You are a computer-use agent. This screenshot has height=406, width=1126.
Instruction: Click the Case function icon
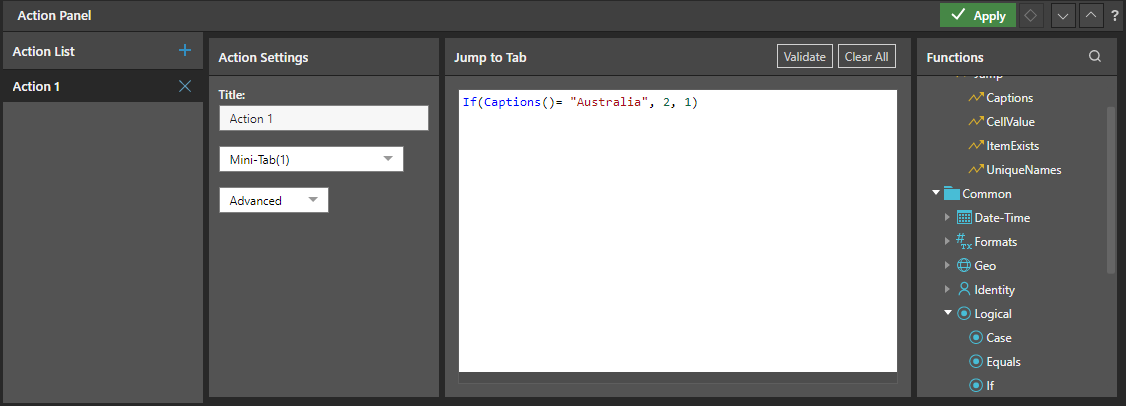(x=976, y=338)
